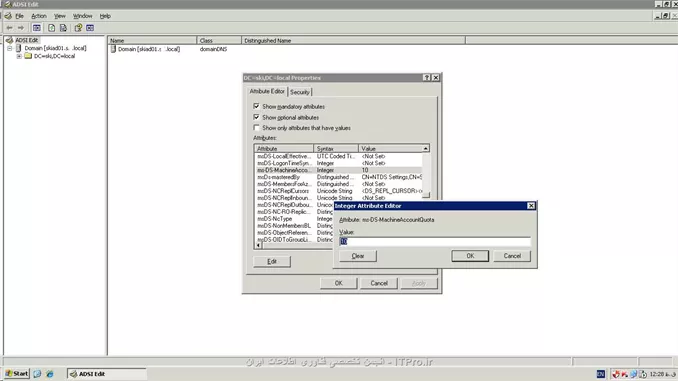Click the Attribute column header in attributes list
The width and height of the screenshot is (678, 381).
(x=284, y=148)
